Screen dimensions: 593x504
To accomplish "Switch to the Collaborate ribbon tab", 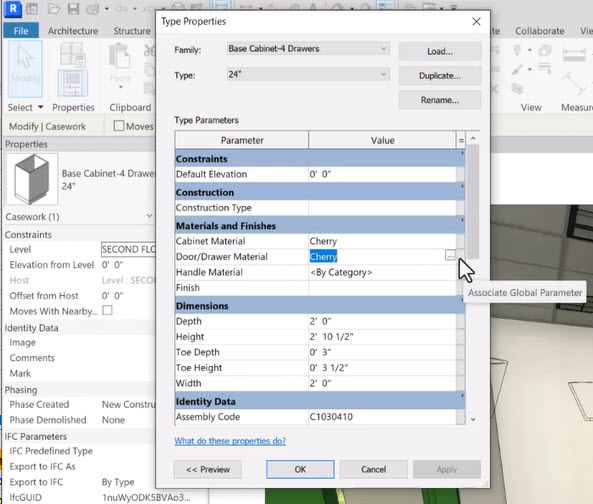I will point(539,31).
